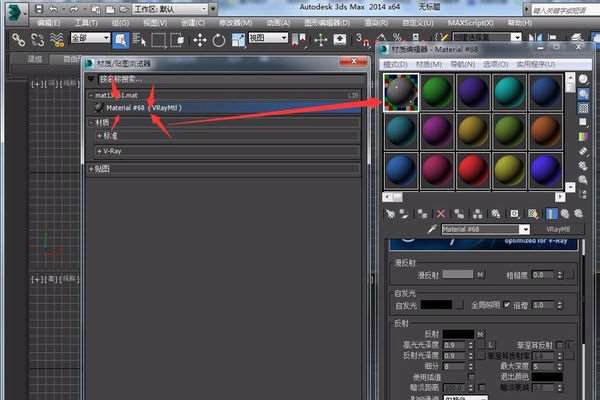Click the 按名称搜索 search field in browser

232,79
